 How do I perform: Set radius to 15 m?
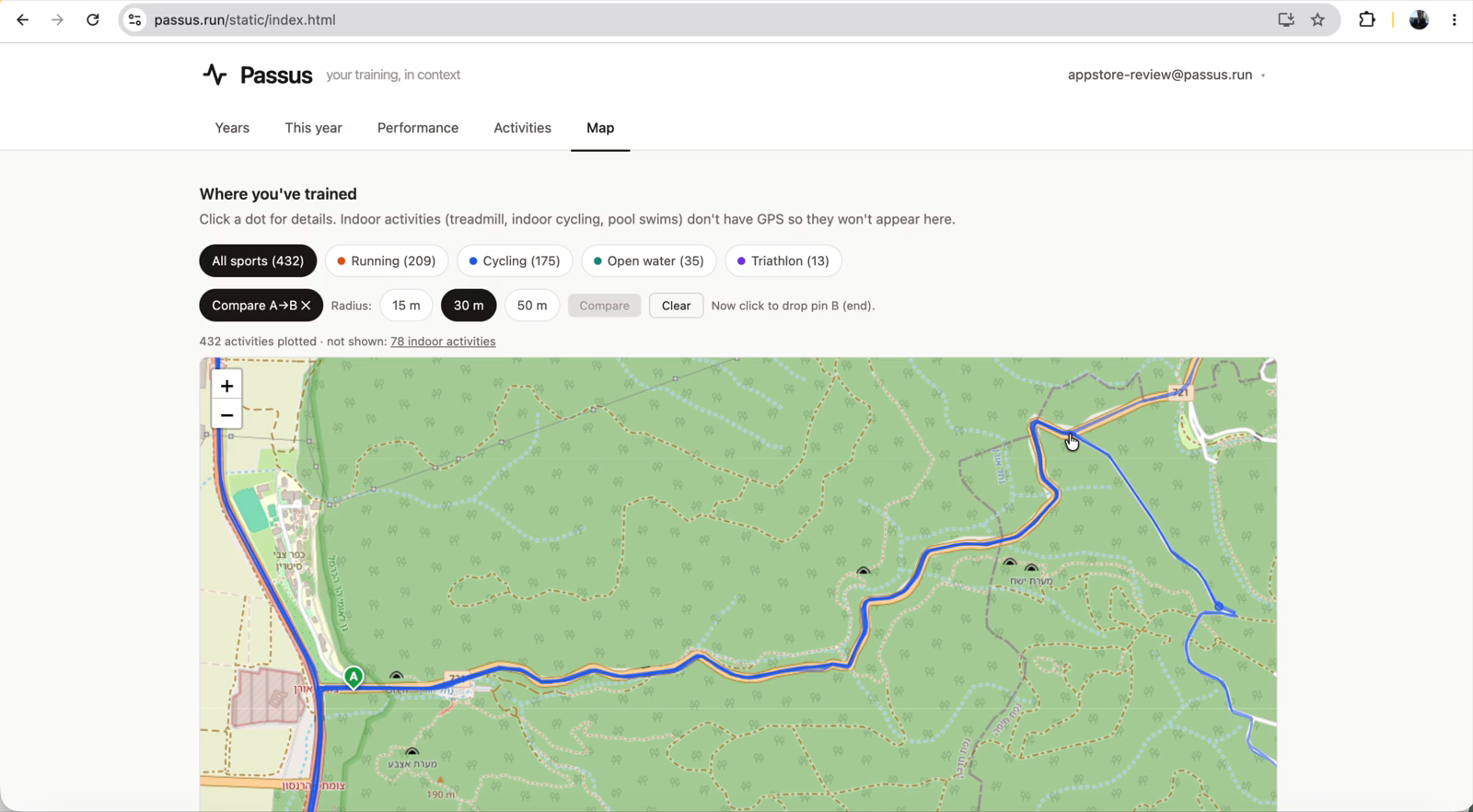406,306
